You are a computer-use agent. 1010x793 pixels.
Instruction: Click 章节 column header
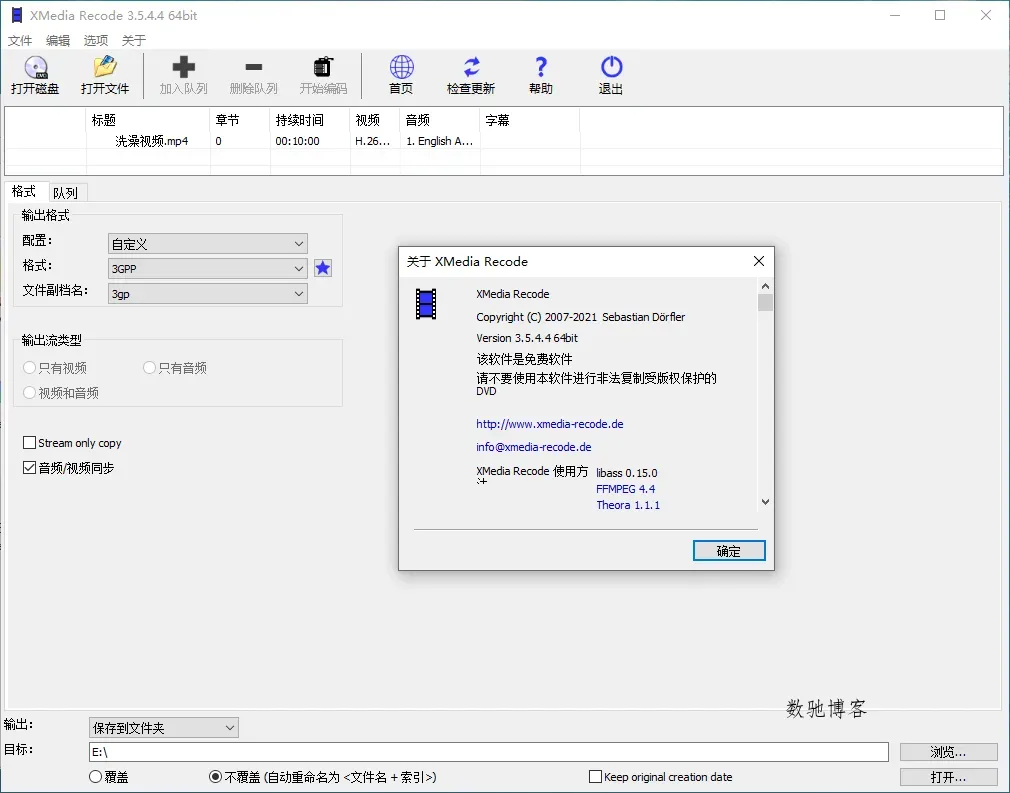click(x=240, y=120)
